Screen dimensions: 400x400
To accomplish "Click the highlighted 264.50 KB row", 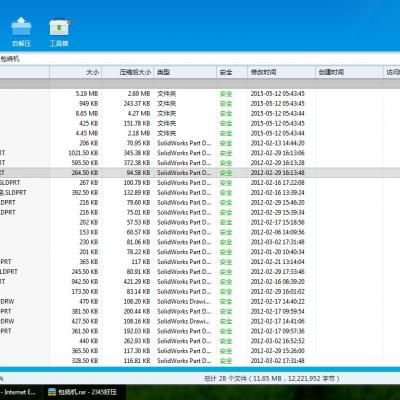I will (200, 173).
